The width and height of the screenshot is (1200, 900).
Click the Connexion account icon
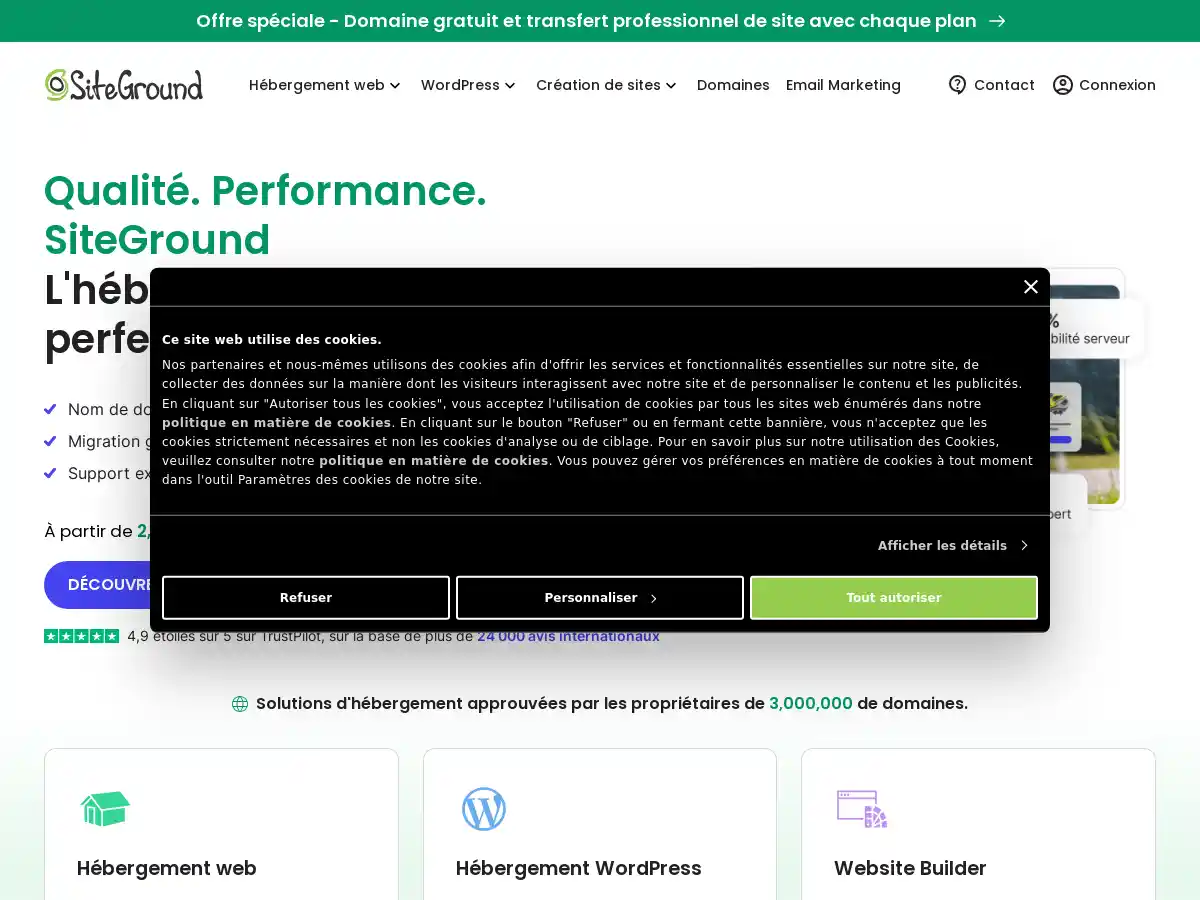1063,85
